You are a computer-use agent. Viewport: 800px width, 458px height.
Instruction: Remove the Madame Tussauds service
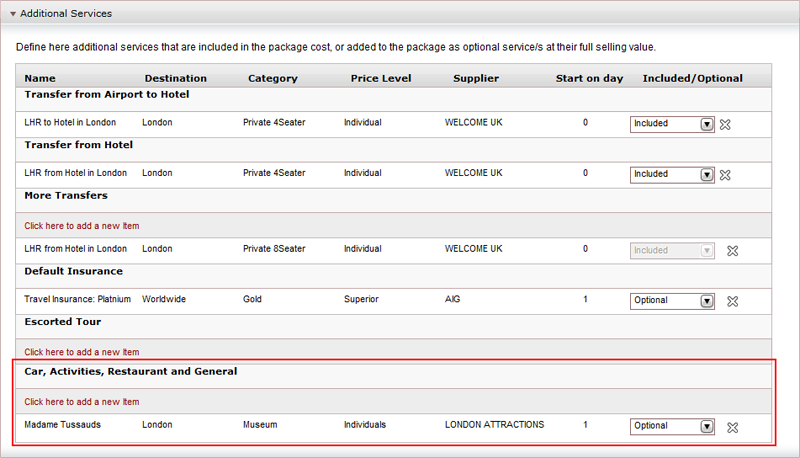[733, 428]
